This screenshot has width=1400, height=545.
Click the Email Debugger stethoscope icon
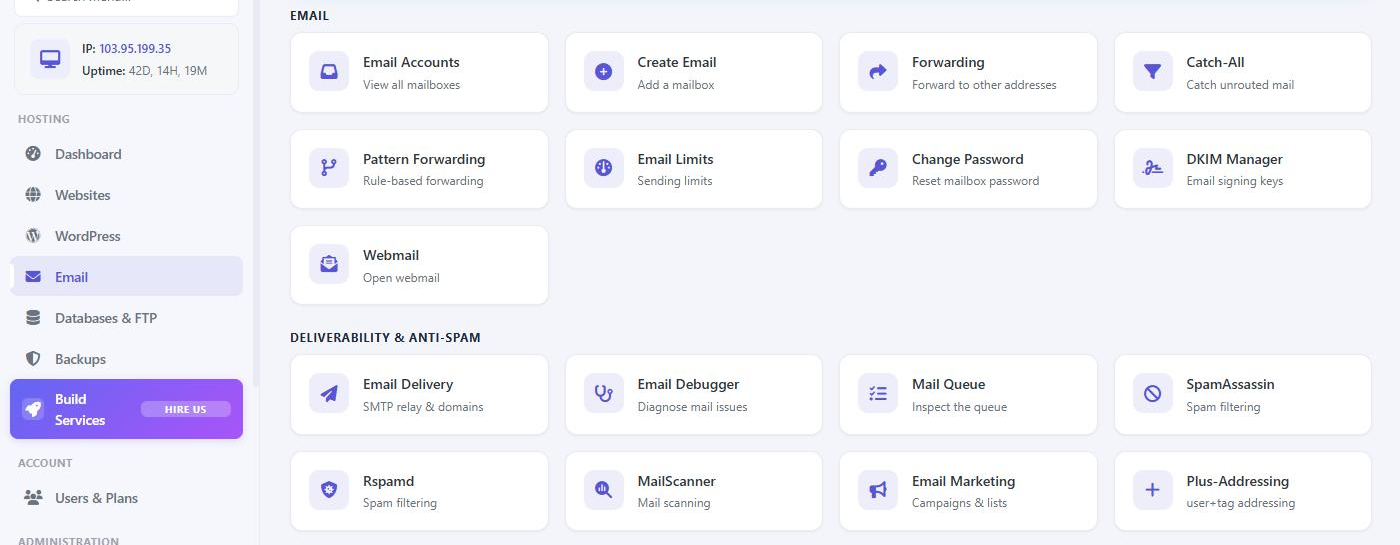tap(603, 394)
